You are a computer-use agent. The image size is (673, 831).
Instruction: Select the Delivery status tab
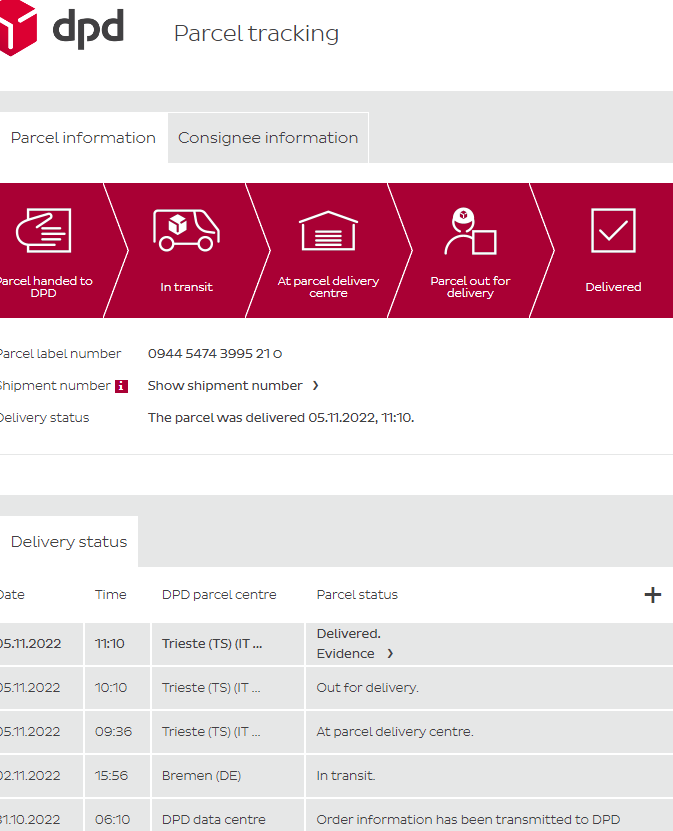68,542
